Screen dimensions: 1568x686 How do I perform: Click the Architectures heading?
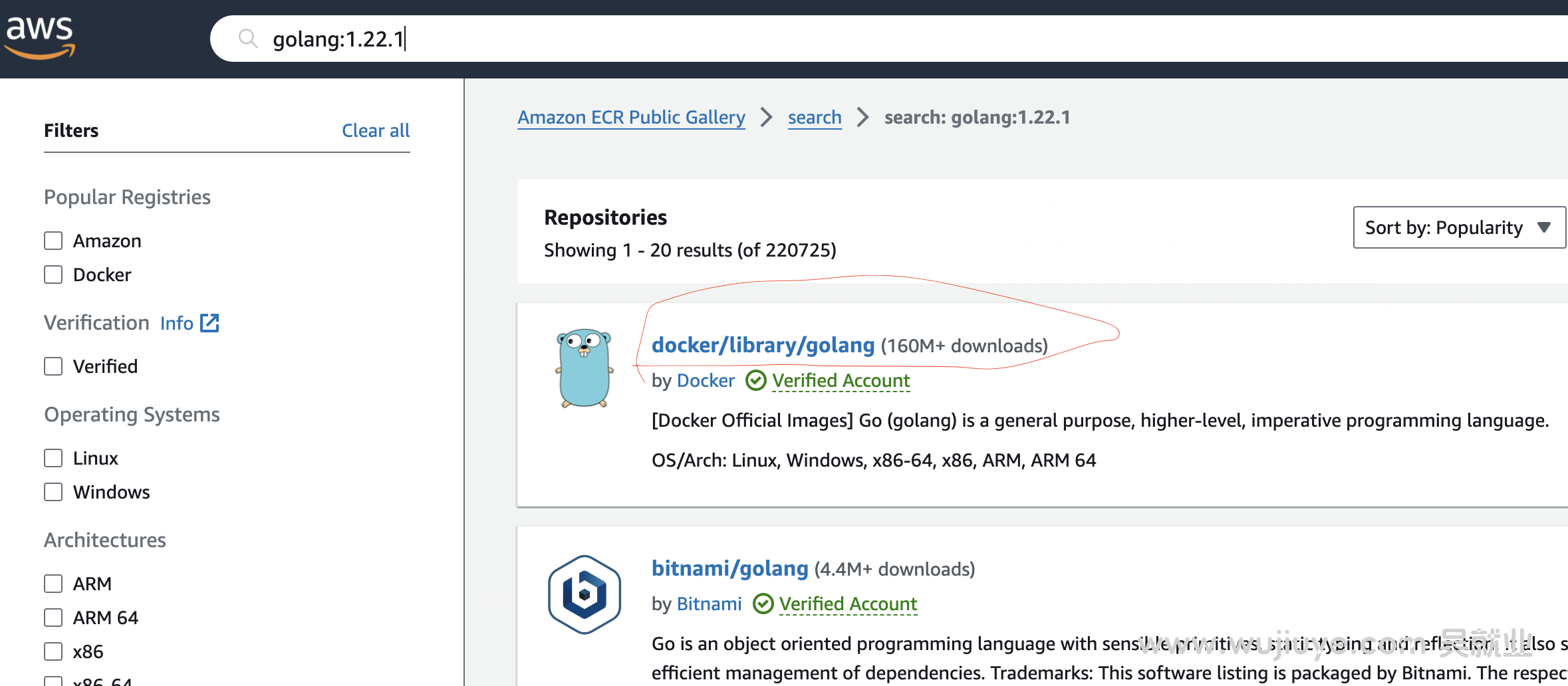pyautogui.click(x=105, y=540)
